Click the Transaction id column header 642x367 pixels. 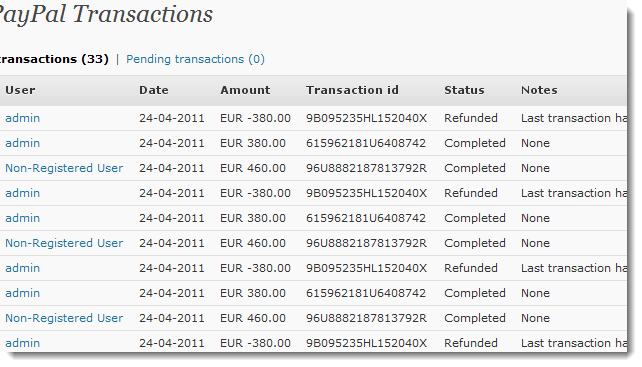(x=352, y=90)
